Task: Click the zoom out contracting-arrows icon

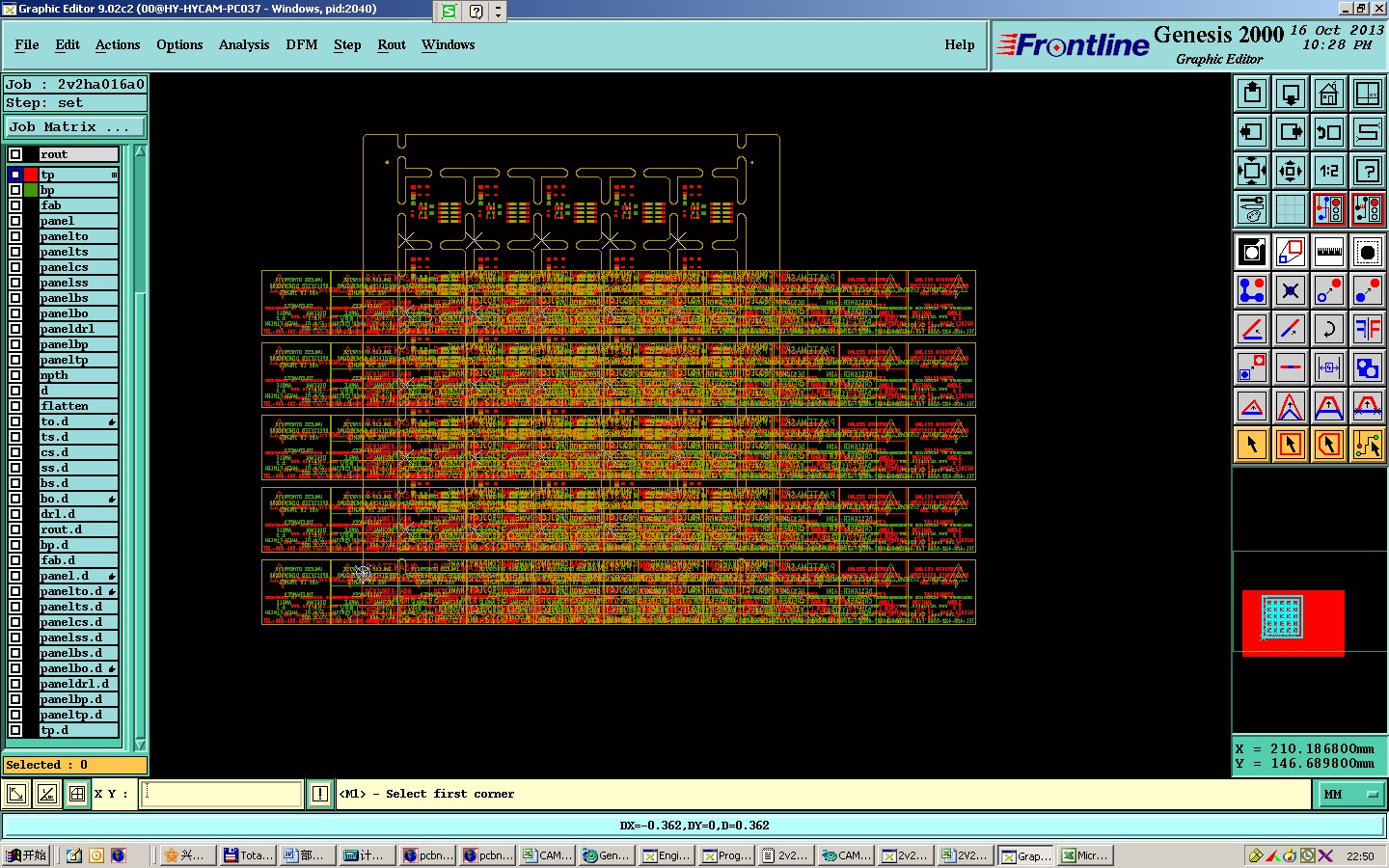Action: [x=1291, y=171]
